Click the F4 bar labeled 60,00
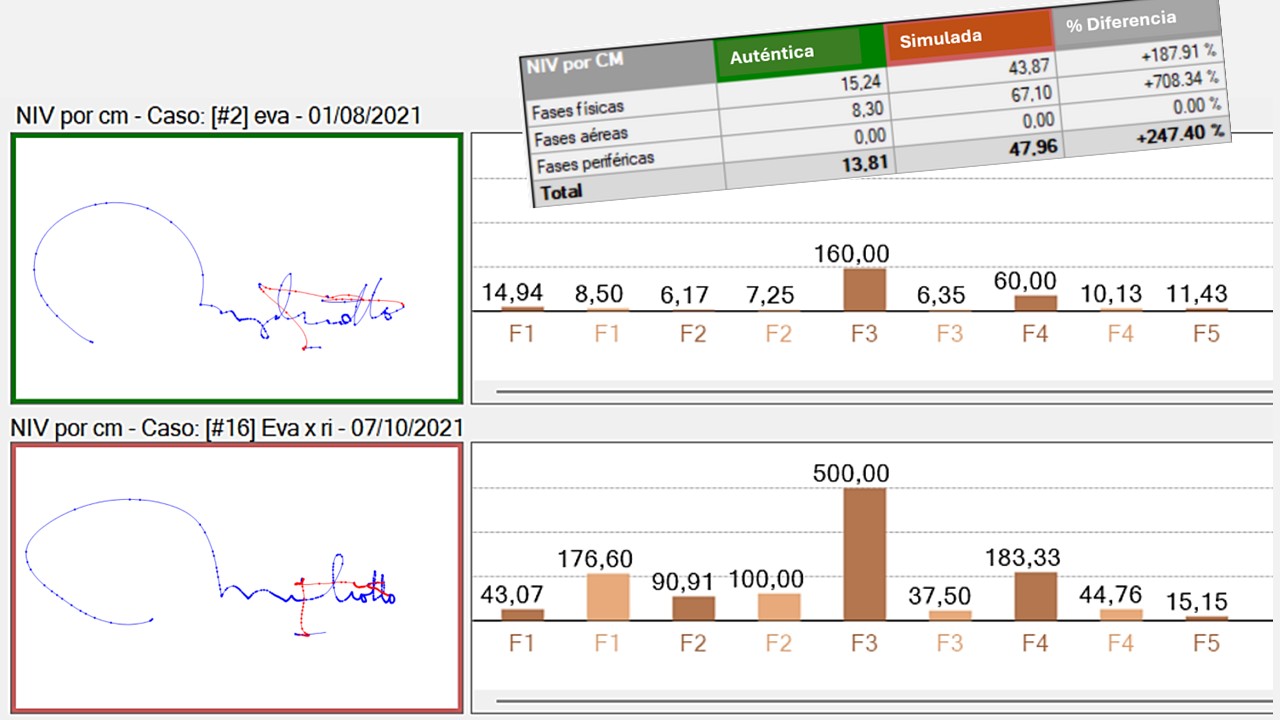 [1035, 303]
